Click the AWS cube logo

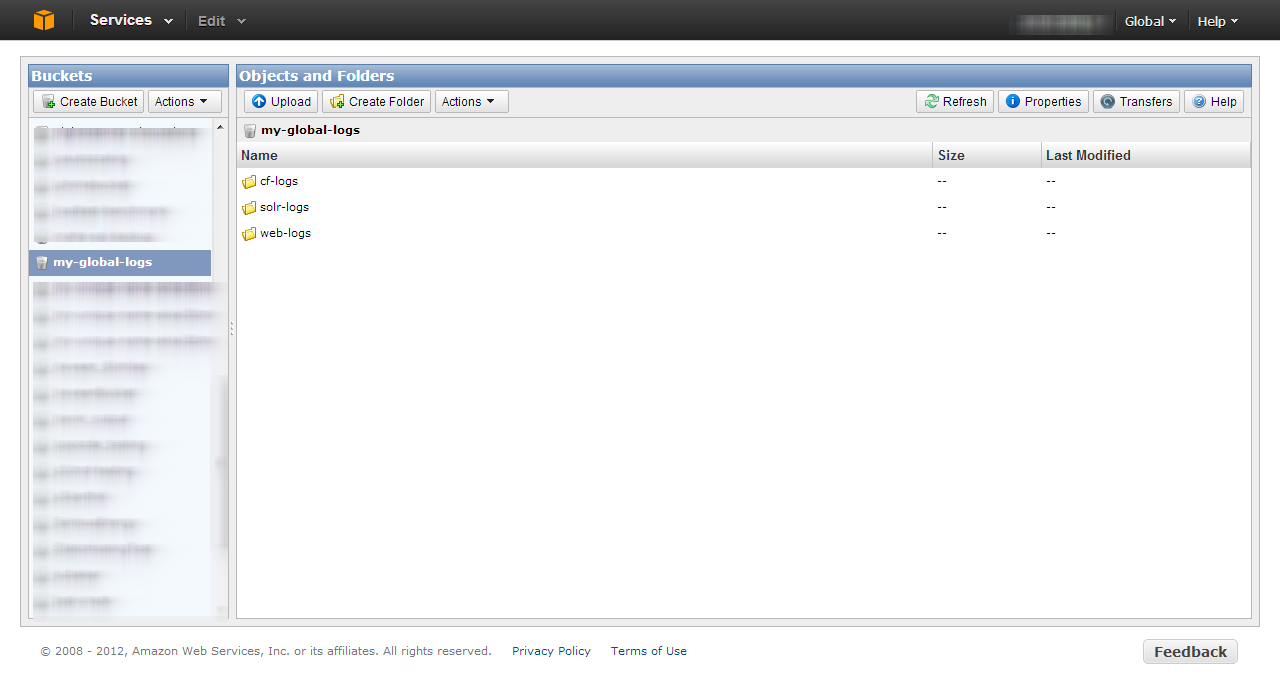click(42, 20)
